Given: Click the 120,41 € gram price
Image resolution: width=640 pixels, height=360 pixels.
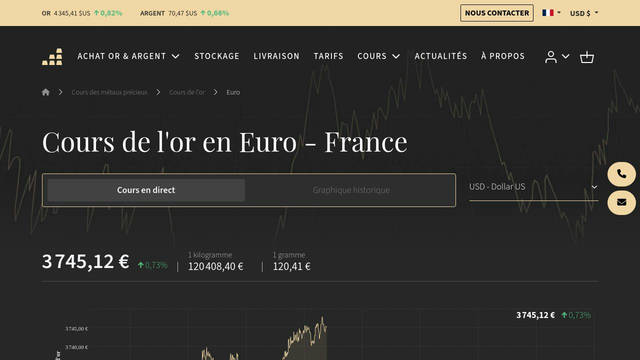Looking at the screenshot, I should pos(291,266).
